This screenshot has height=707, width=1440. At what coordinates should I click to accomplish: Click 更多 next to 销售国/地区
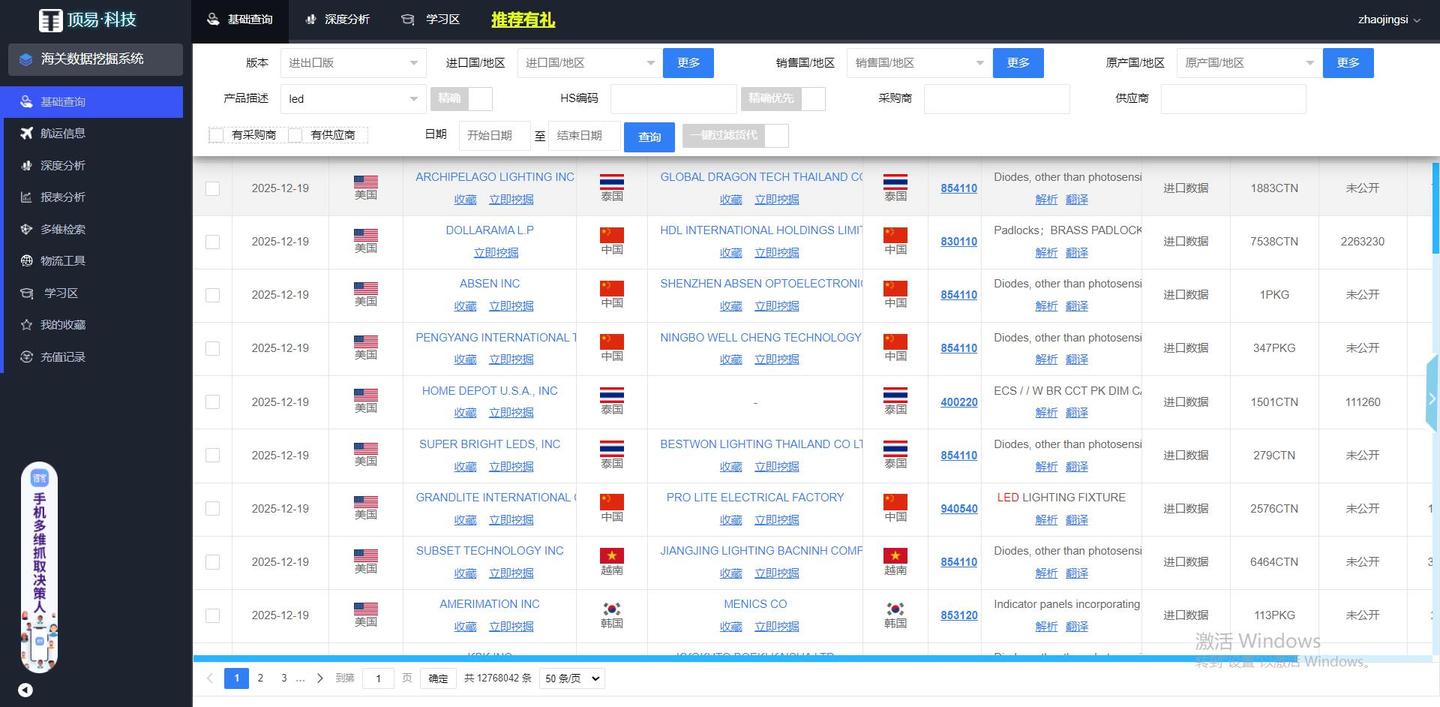(x=1018, y=63)
